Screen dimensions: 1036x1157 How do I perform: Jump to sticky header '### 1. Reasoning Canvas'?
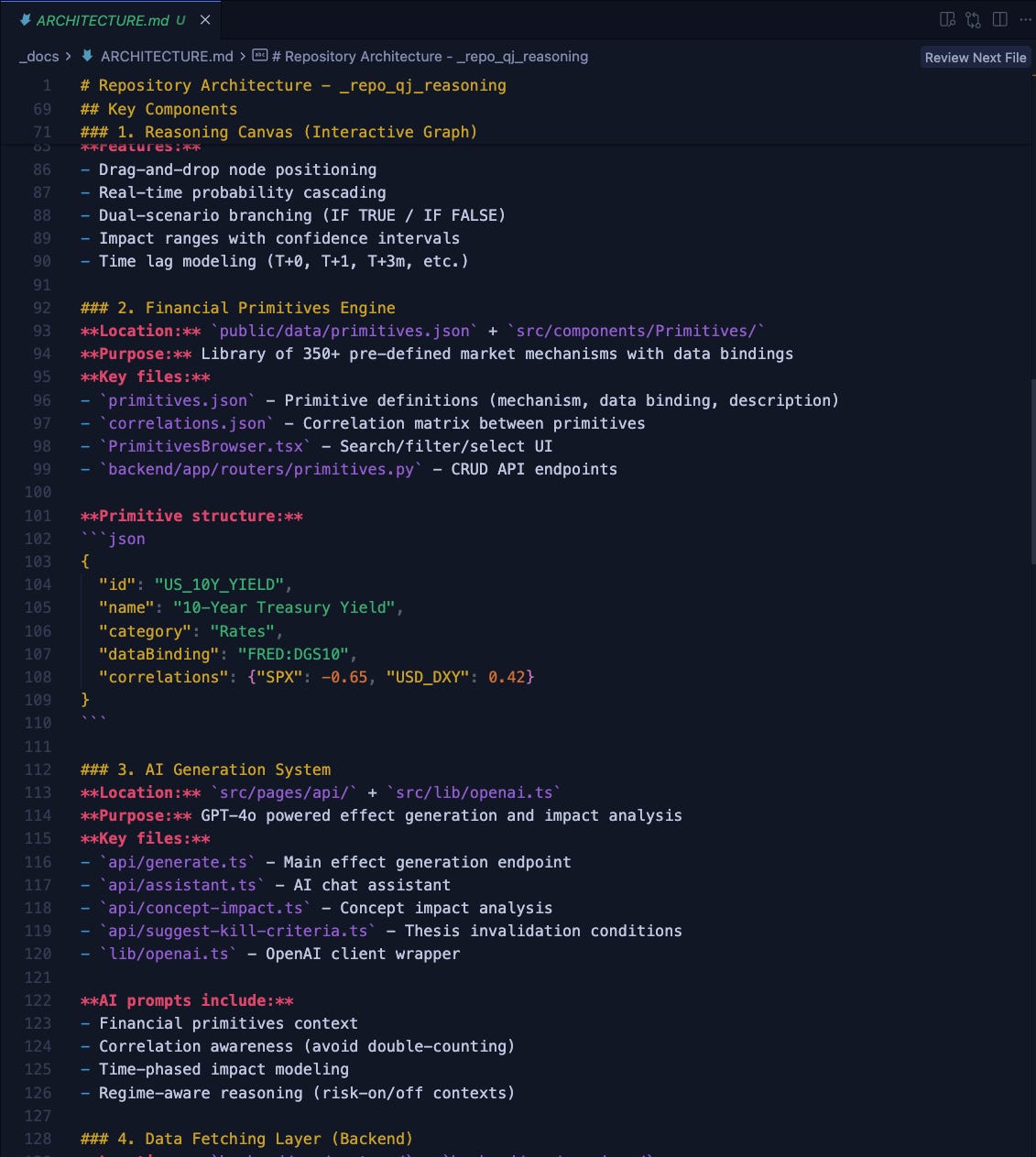[278, 132]
